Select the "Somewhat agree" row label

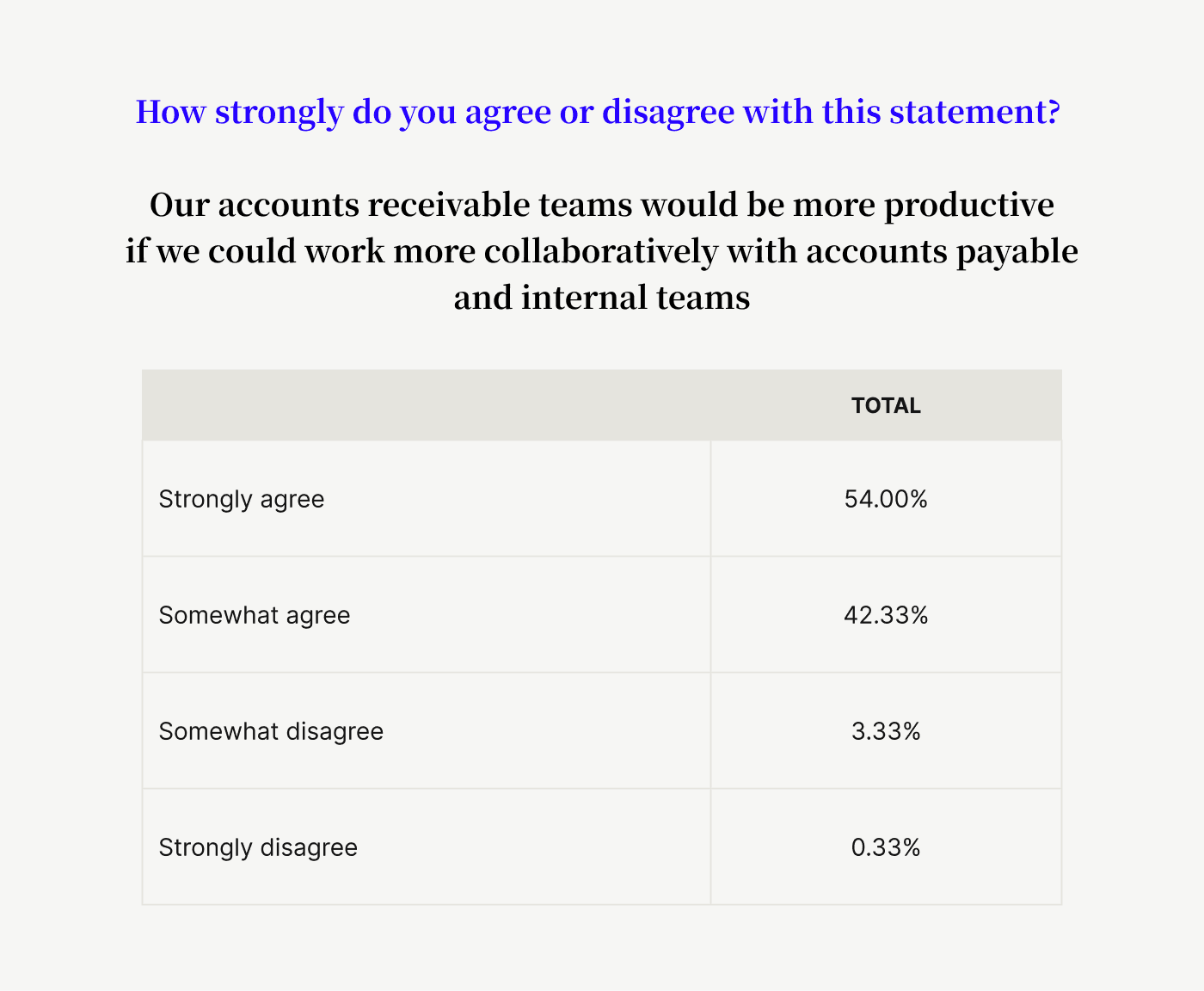pyautogui.click(x=255, y=616)
